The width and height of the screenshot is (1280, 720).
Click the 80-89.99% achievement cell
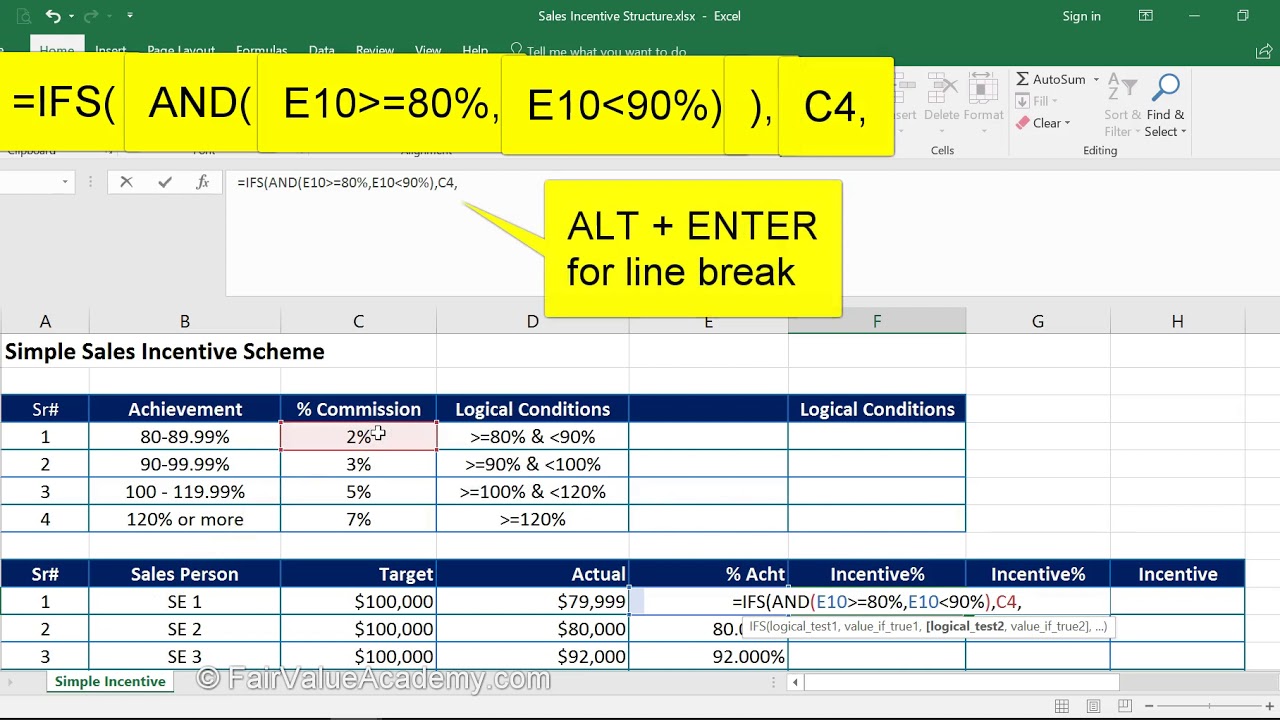(184, 437)
